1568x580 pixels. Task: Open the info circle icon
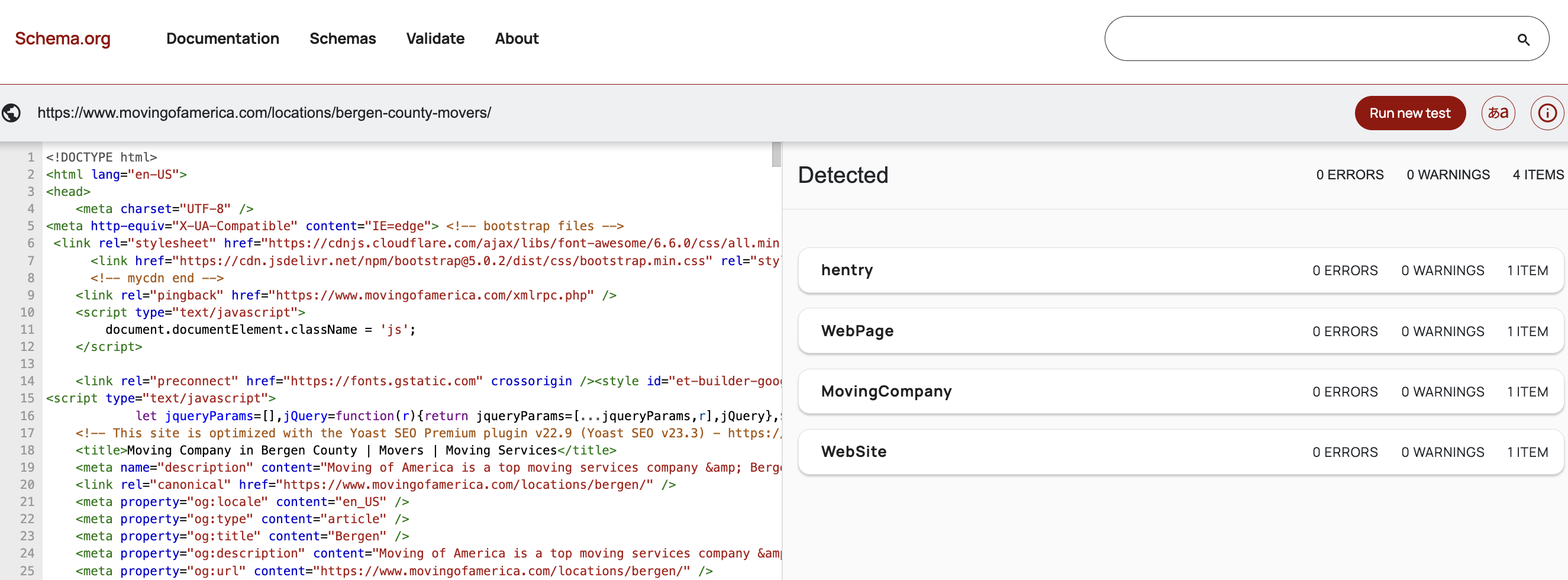1547,113
